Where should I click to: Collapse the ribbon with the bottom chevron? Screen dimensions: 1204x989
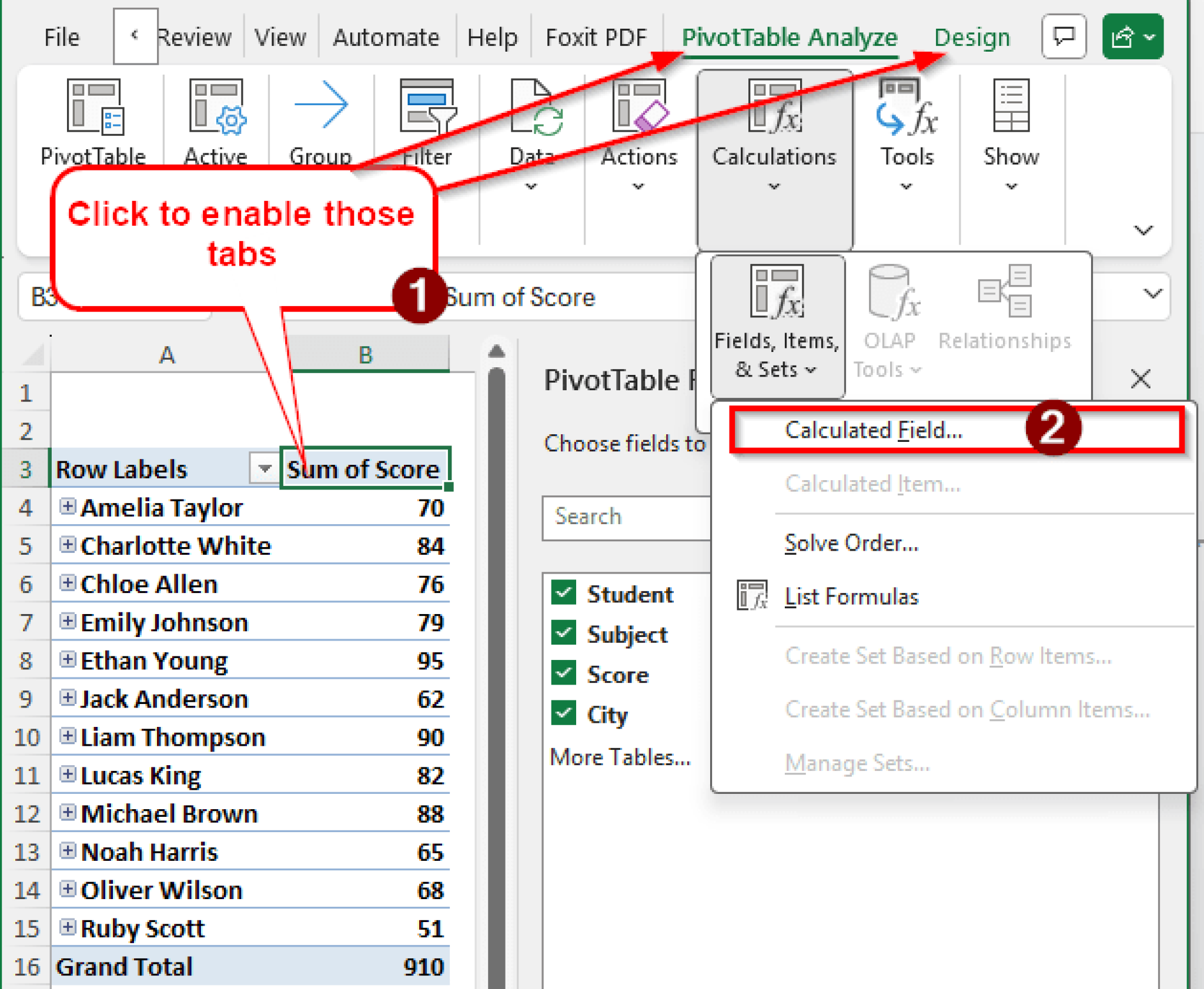[x=1142, y=230]
